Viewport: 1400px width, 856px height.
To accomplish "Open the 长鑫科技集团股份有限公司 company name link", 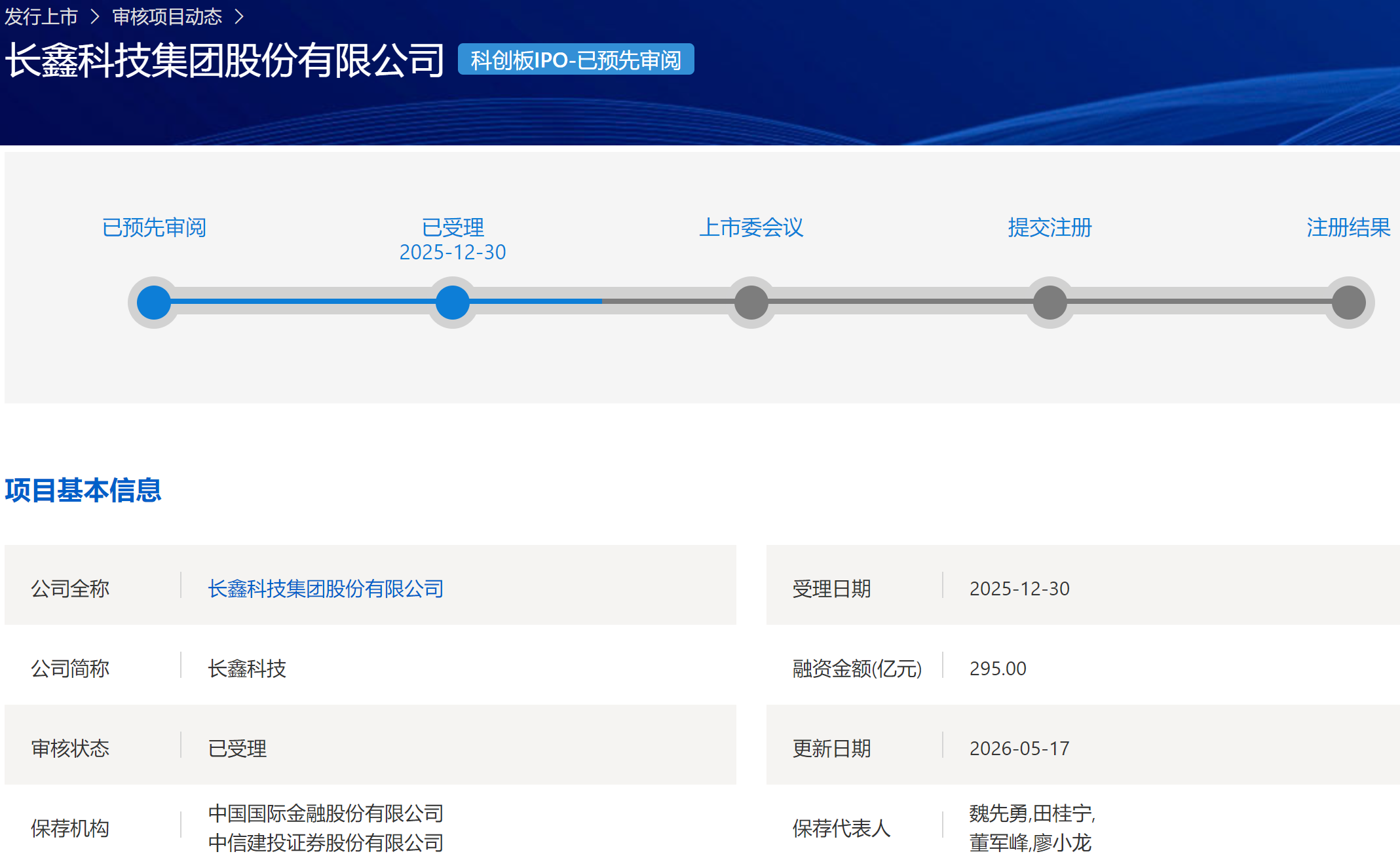I will click(326, 588).
